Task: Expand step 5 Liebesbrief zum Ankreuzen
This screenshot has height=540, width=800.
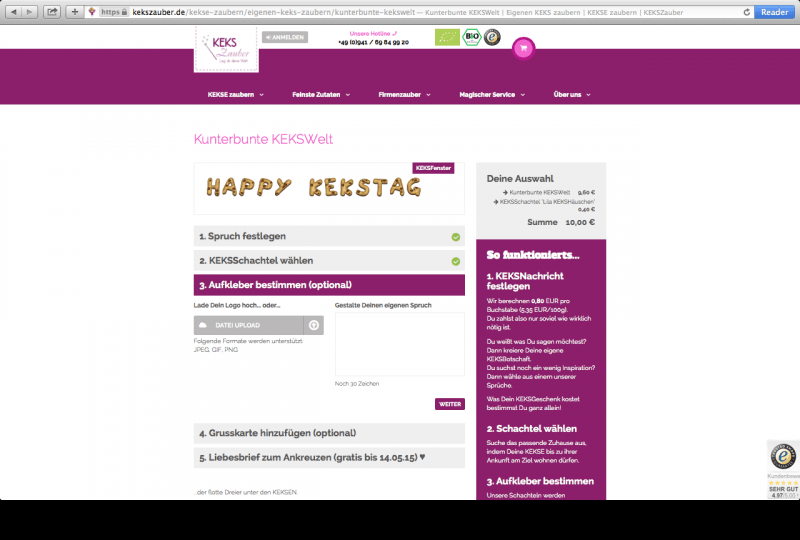Action: [x=329, y=458]
